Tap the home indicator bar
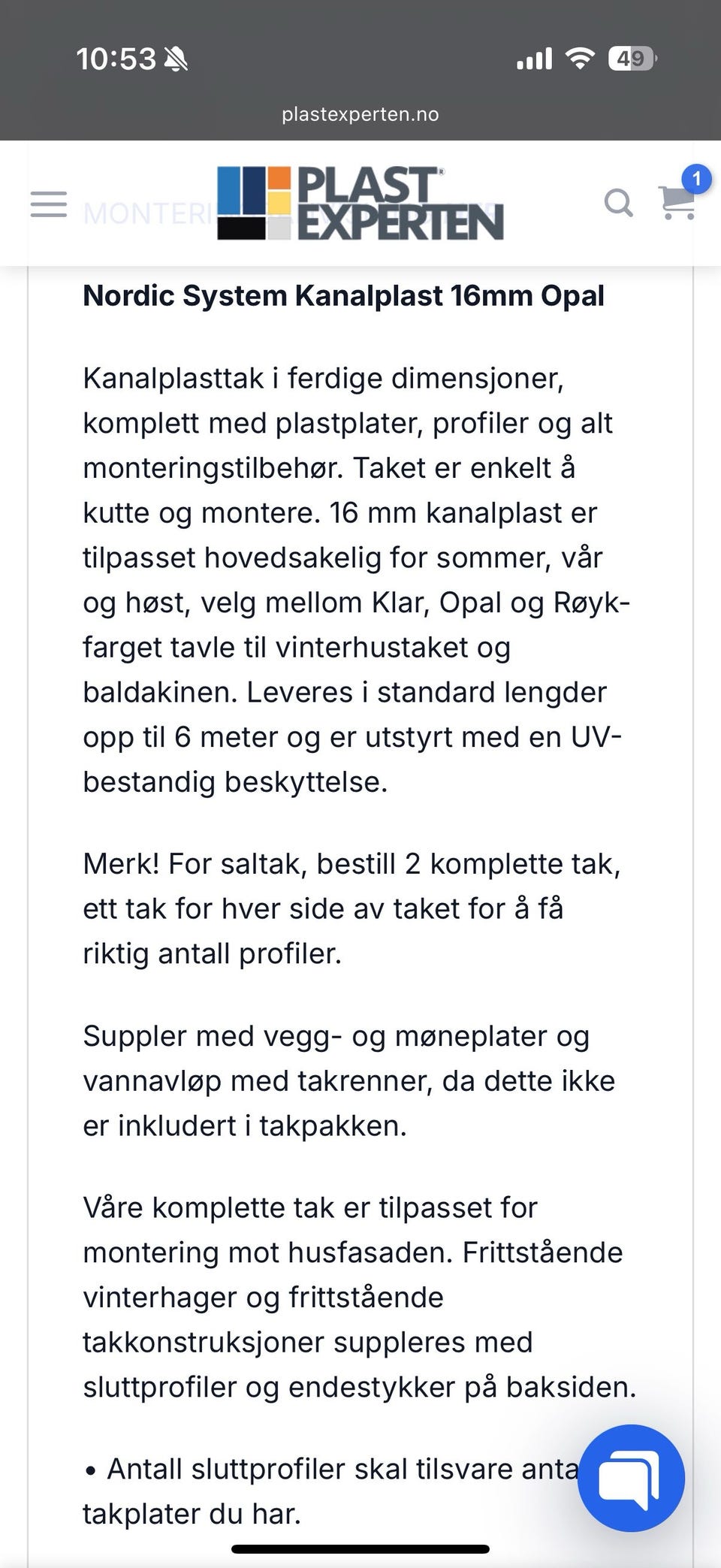 (360, 1549)
